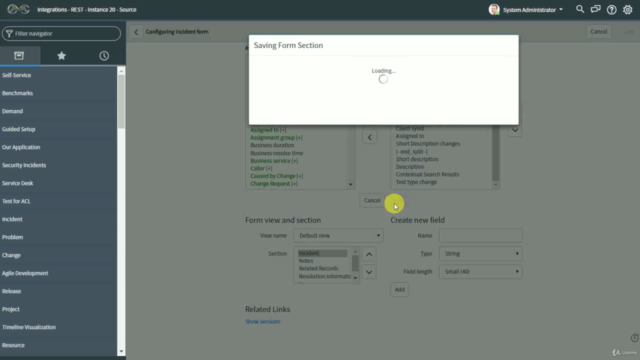Viewport: 640px width, 360px height.
Task: Click the navigator scrollbar up arrow
Action: point(121,71)
